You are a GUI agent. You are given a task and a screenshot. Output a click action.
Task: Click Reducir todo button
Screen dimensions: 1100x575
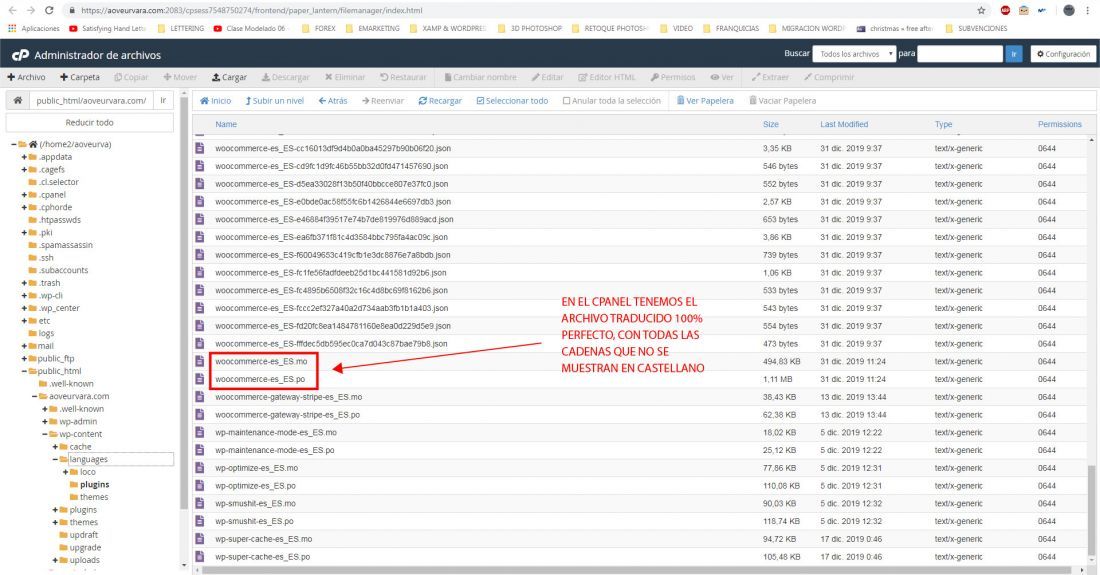click(x=90, y=122)
